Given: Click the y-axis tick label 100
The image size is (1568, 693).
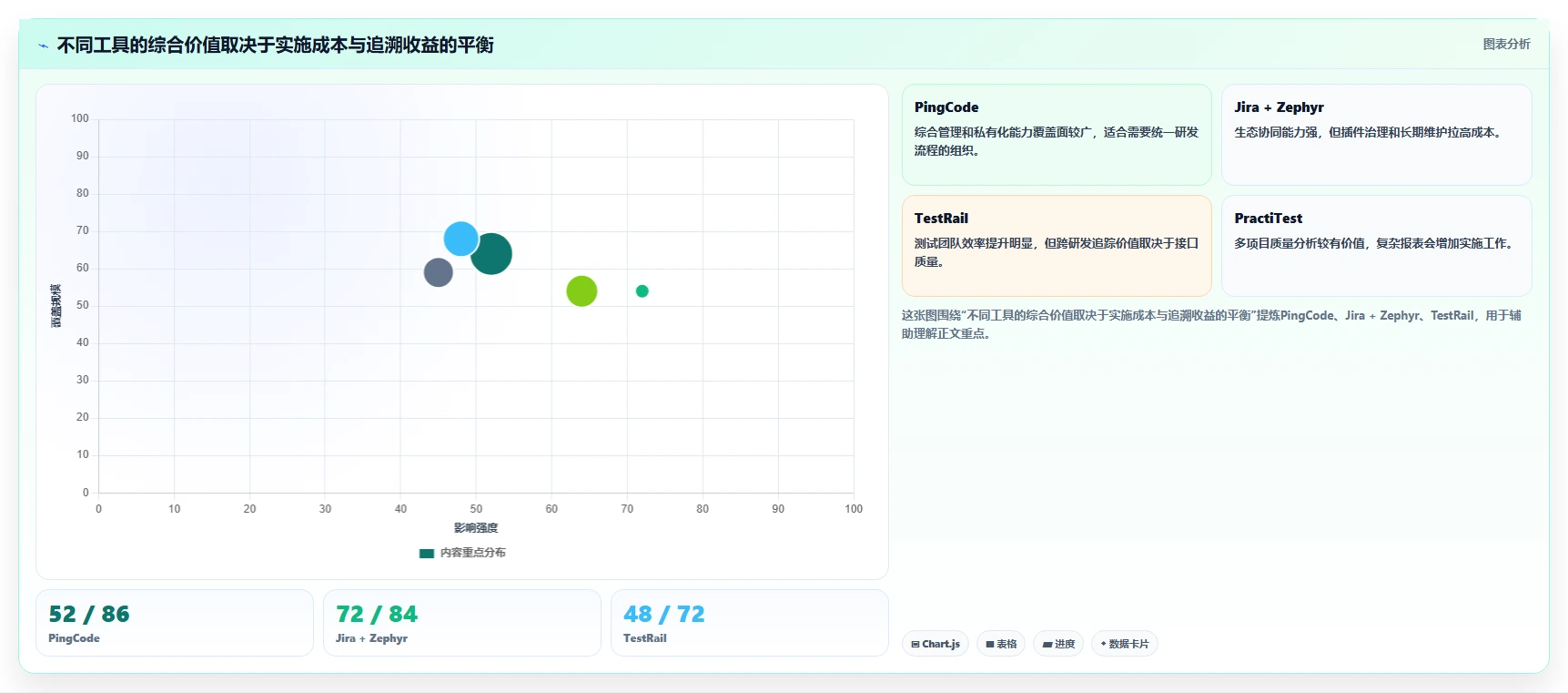Looking at the screenshot, I should point(80,118).
